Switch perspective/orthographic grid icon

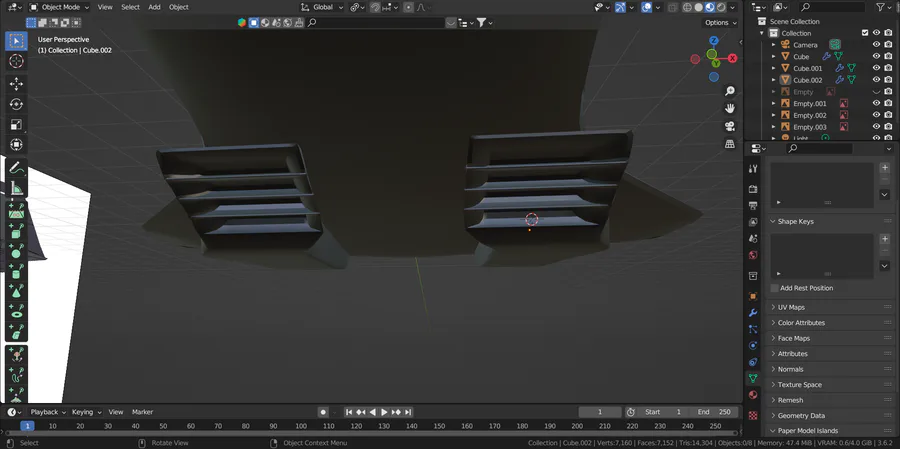730,144
